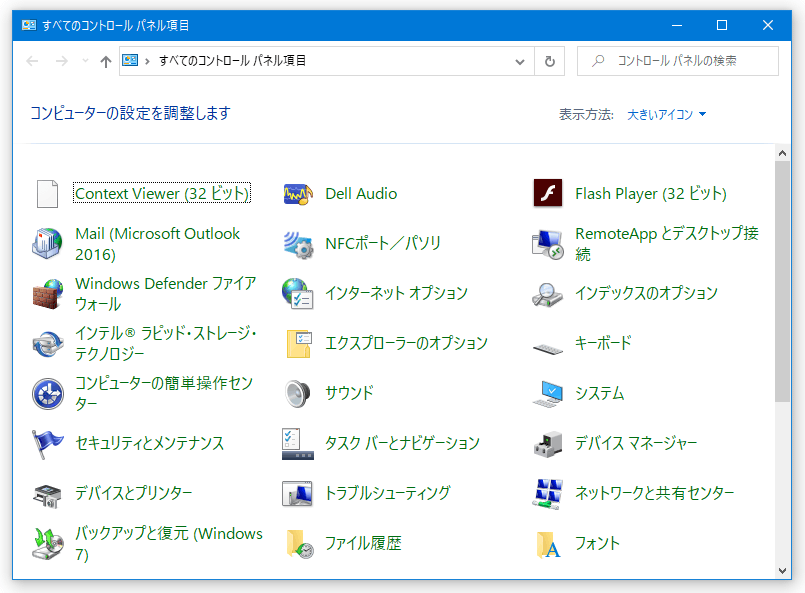Viewport: 805px width, 593px height.
Task: Open the Flash Player red icon
Action: [x=548, y=193]
